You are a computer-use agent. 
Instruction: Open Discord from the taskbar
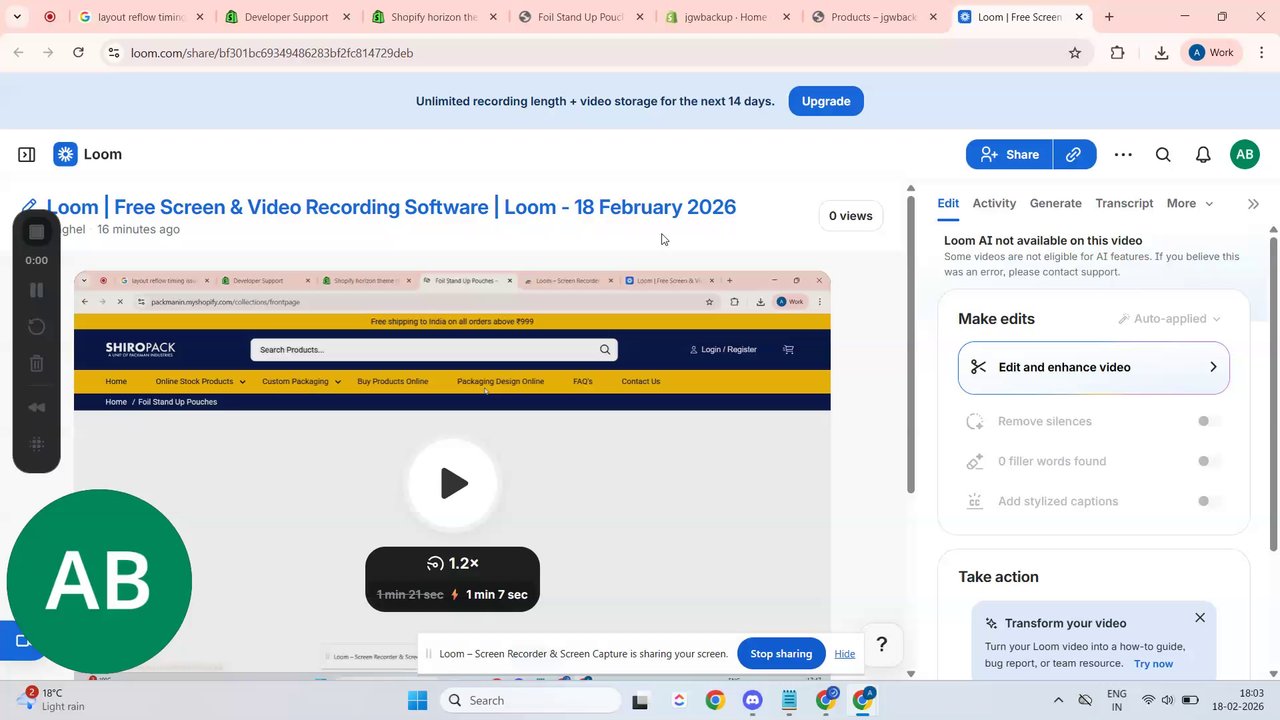(753, 700)
